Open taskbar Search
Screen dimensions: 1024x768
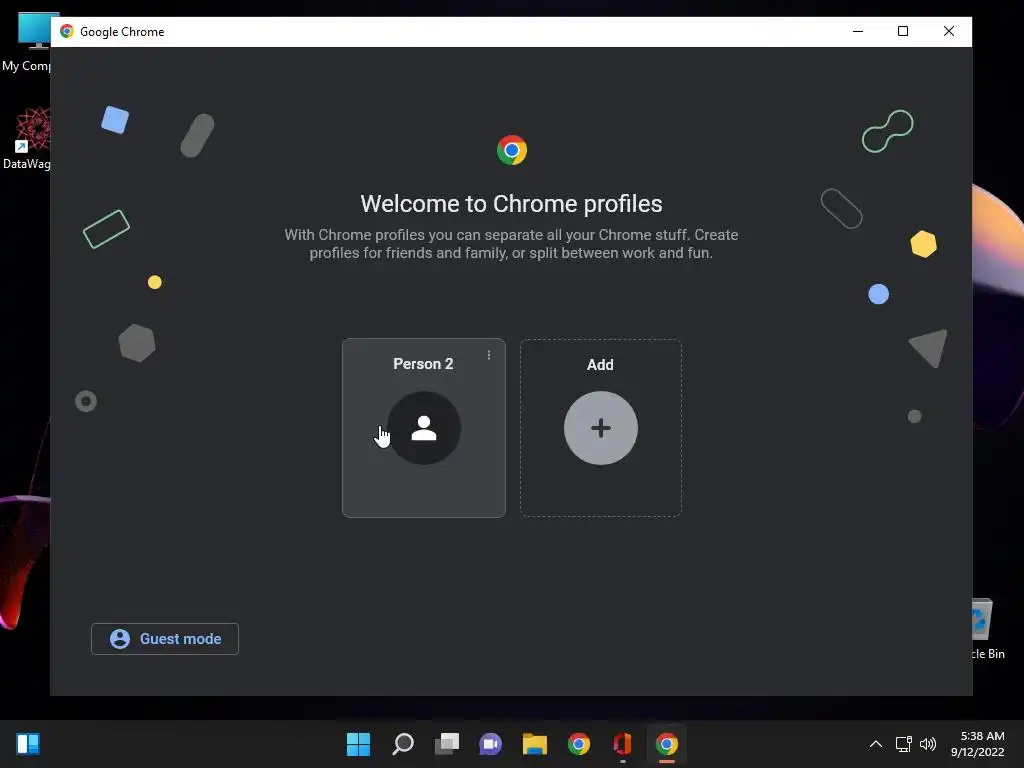click(x=402, y=744)
